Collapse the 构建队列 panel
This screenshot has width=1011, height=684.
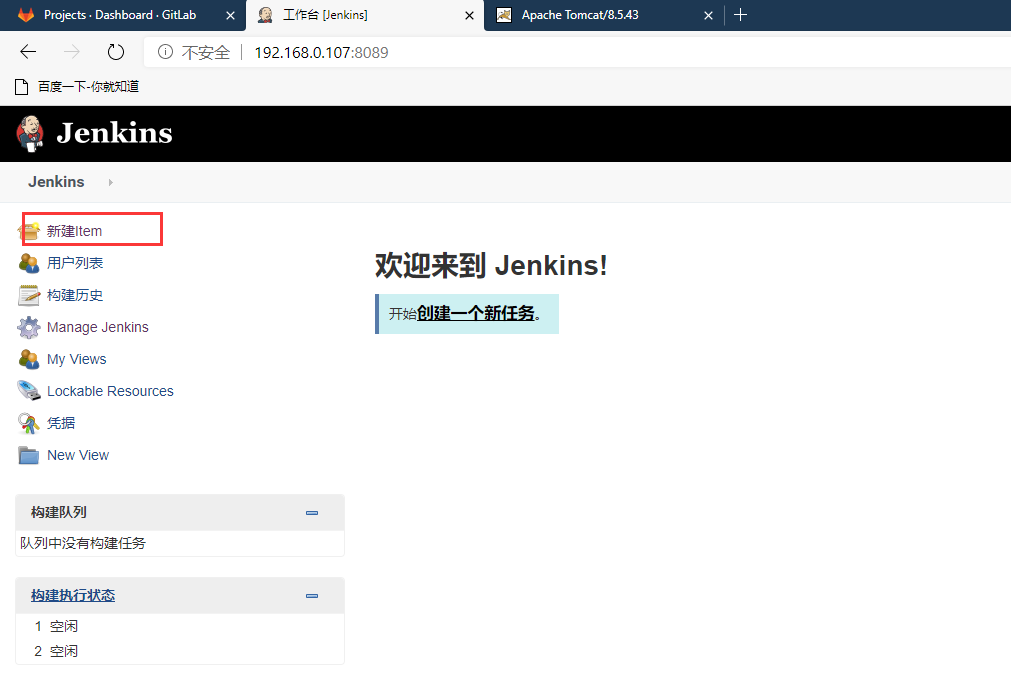click(x=312, y=513)
